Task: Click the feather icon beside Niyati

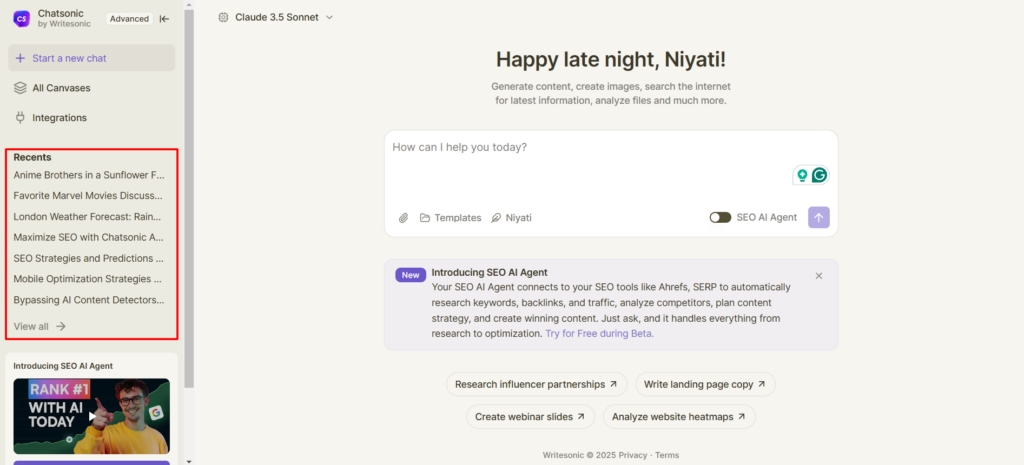Action: (x=496, y=218)
